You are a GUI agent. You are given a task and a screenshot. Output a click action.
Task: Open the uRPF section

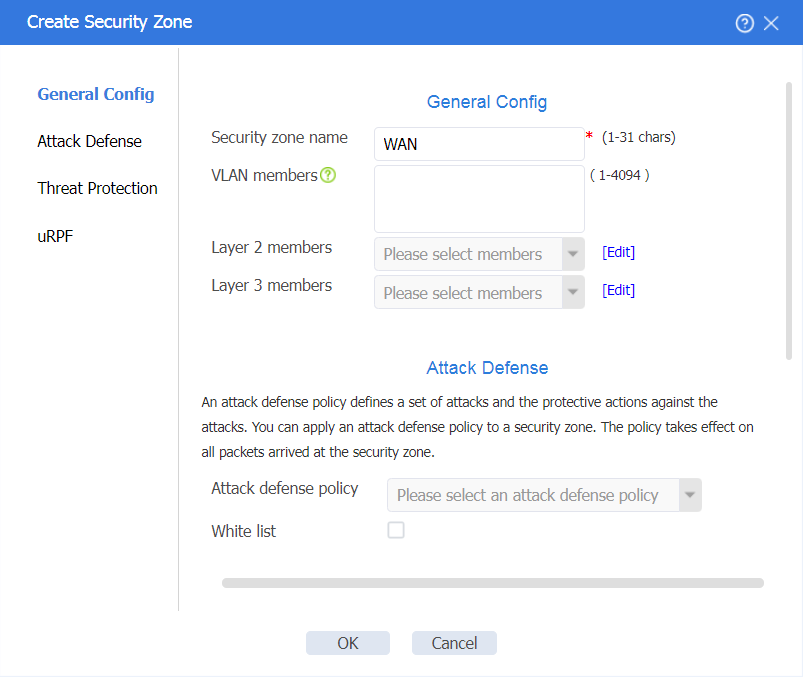(x=55, y=236)
